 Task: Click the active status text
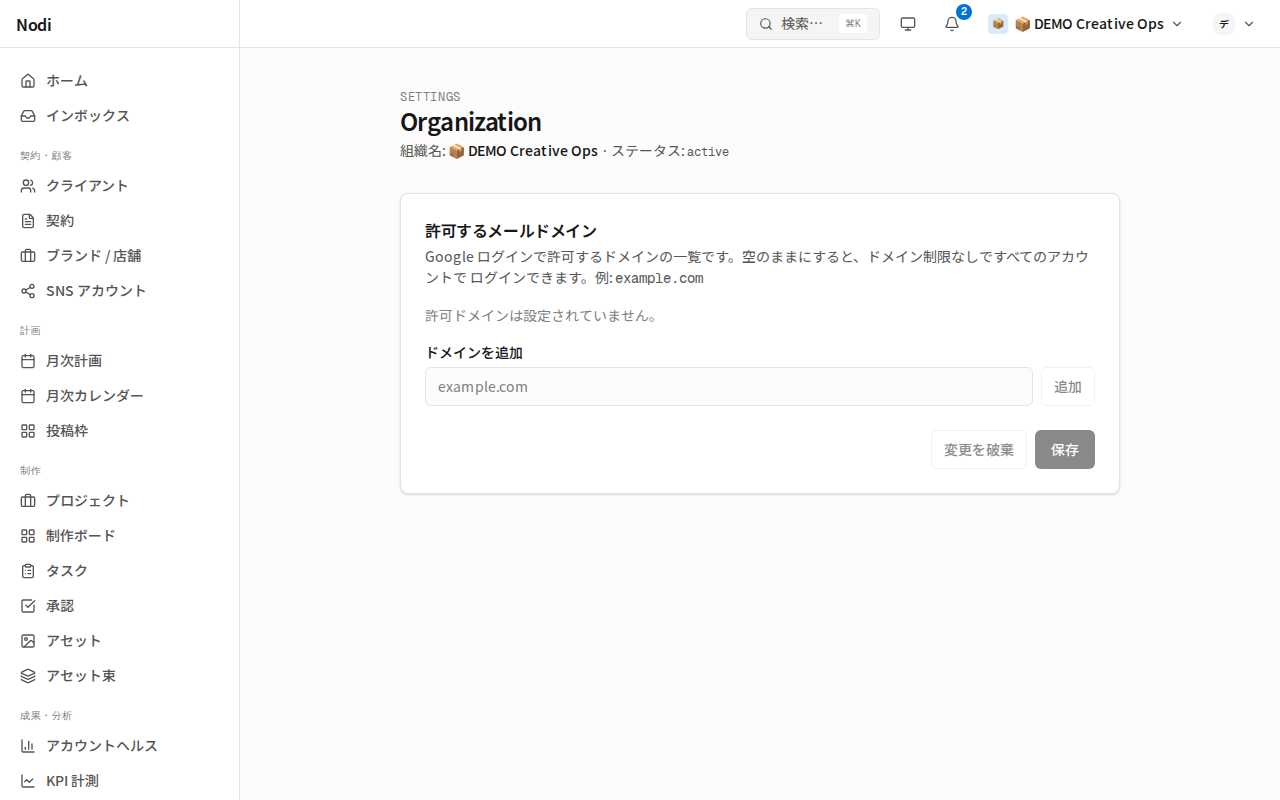708,152
